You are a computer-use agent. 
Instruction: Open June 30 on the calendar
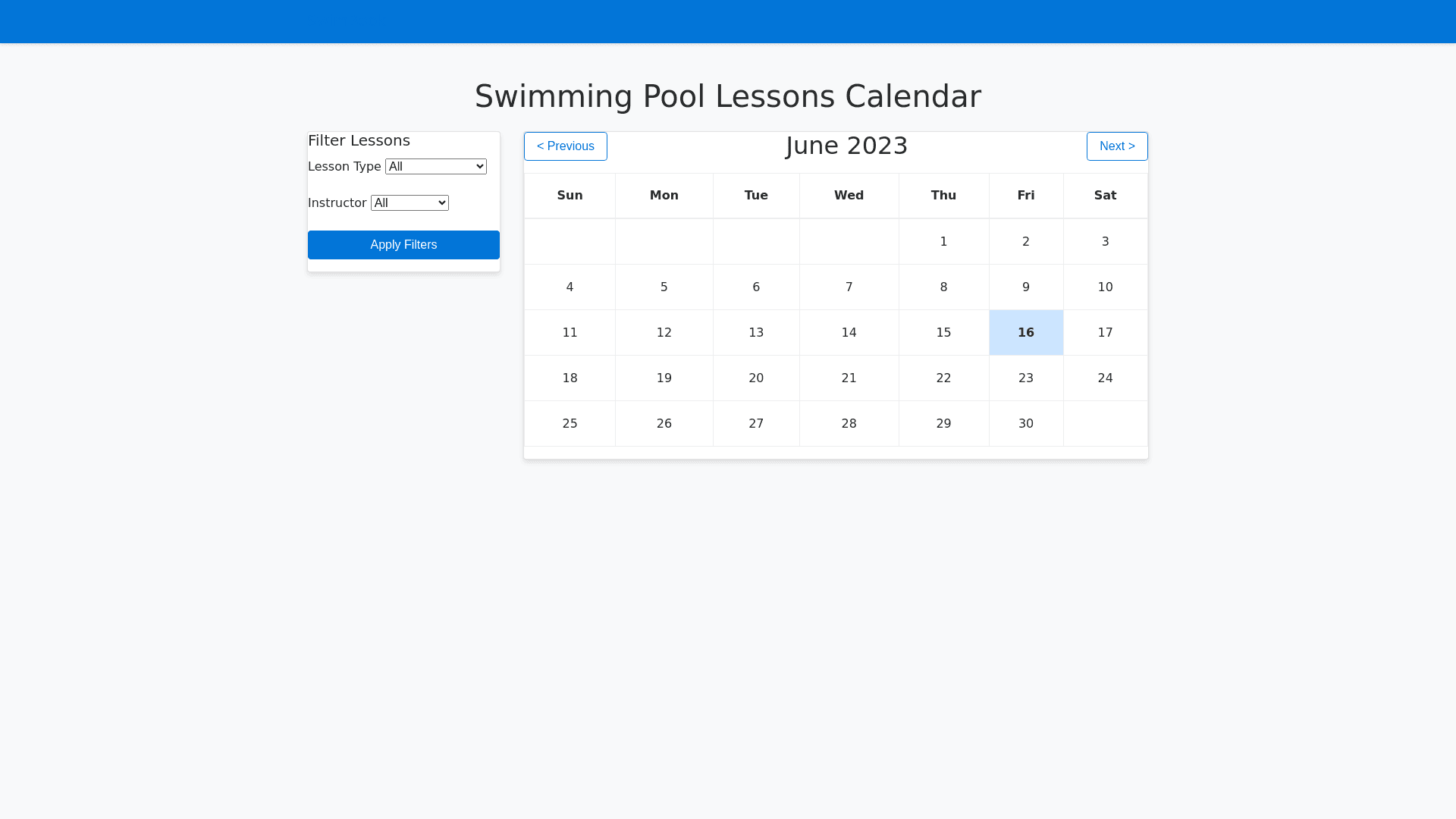click(x=1025, y=424)
